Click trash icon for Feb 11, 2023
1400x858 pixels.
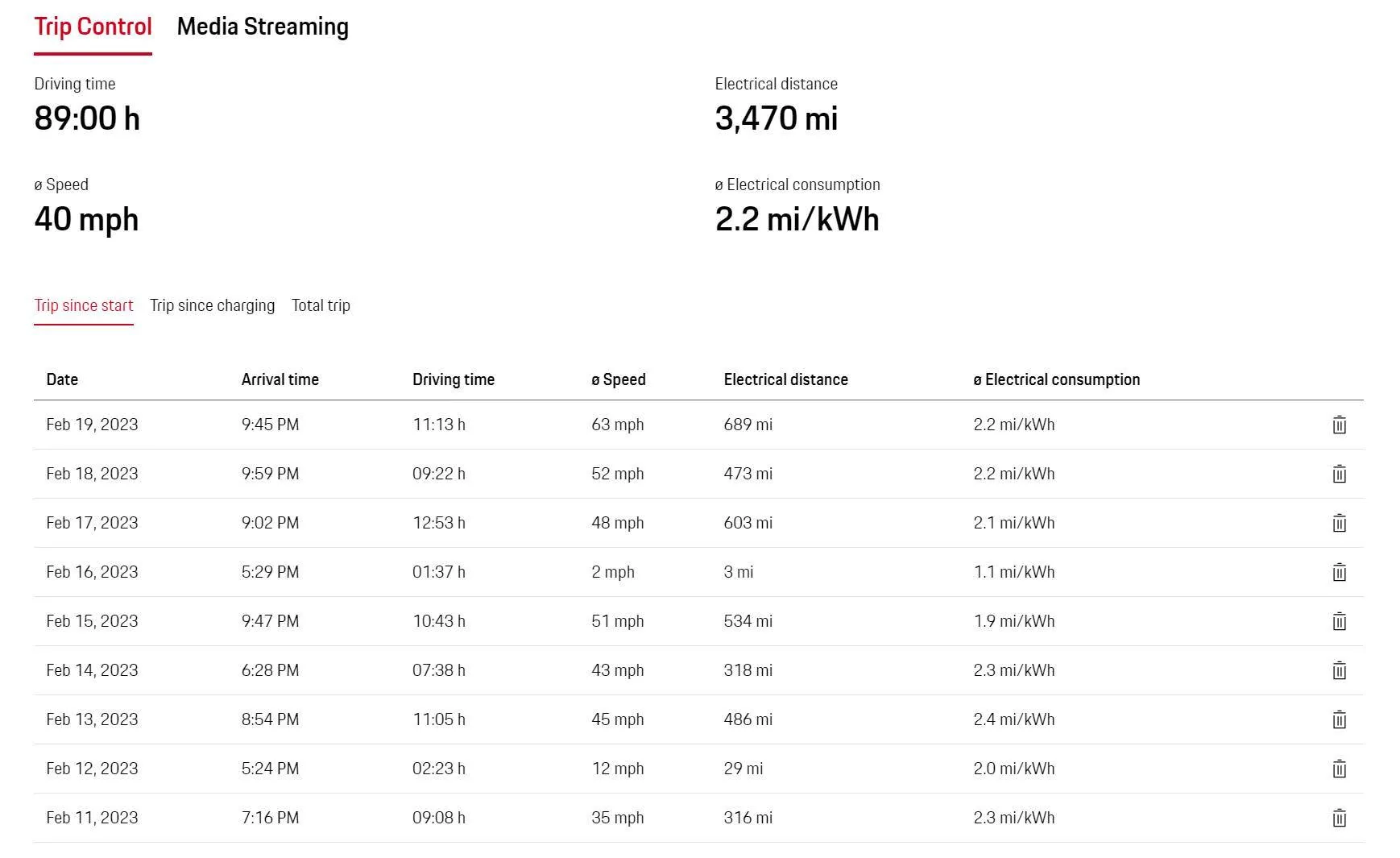pos(1339,818)
